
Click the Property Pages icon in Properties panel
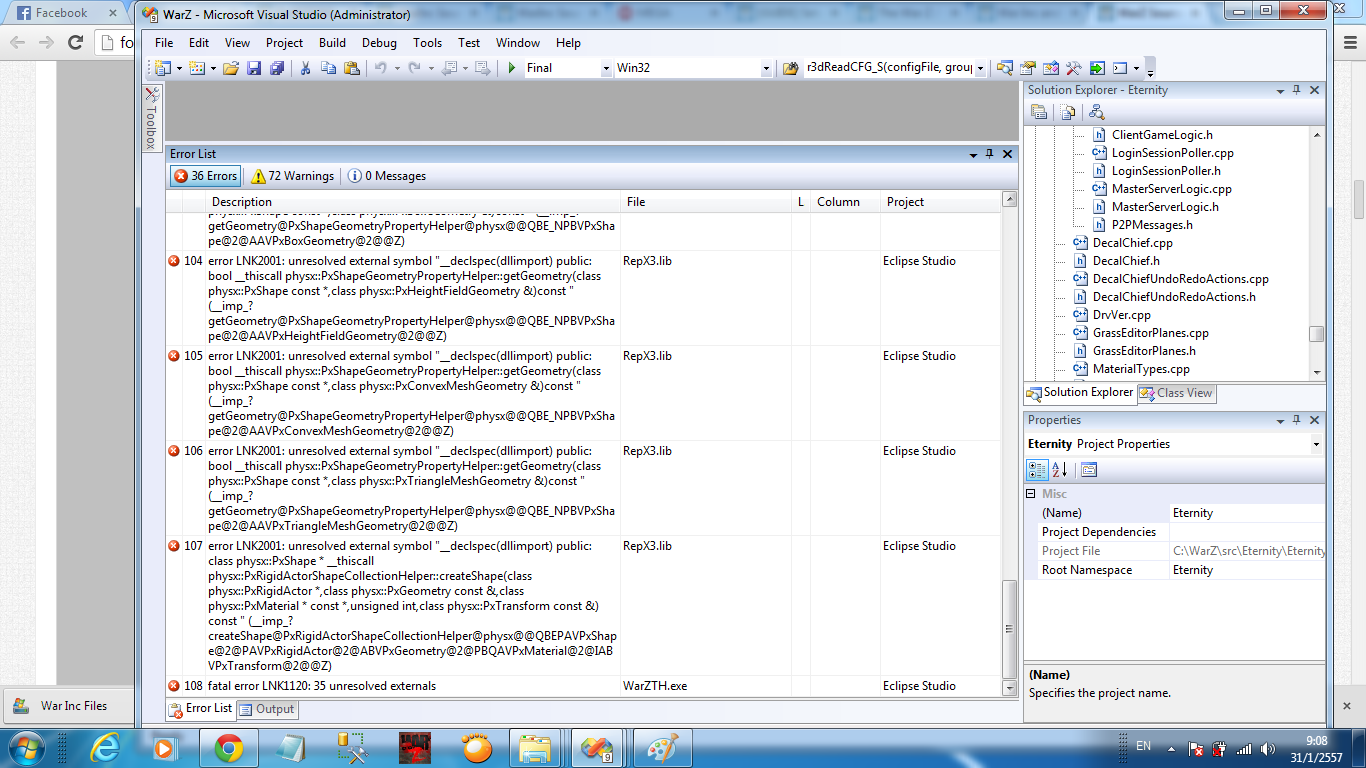1089,469
